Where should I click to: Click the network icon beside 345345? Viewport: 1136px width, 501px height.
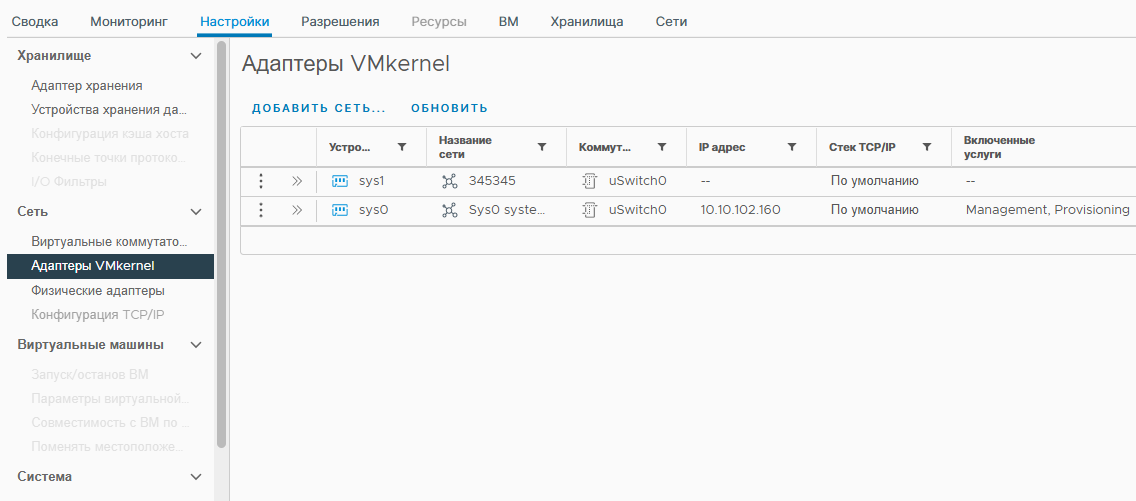pos(450,181)
